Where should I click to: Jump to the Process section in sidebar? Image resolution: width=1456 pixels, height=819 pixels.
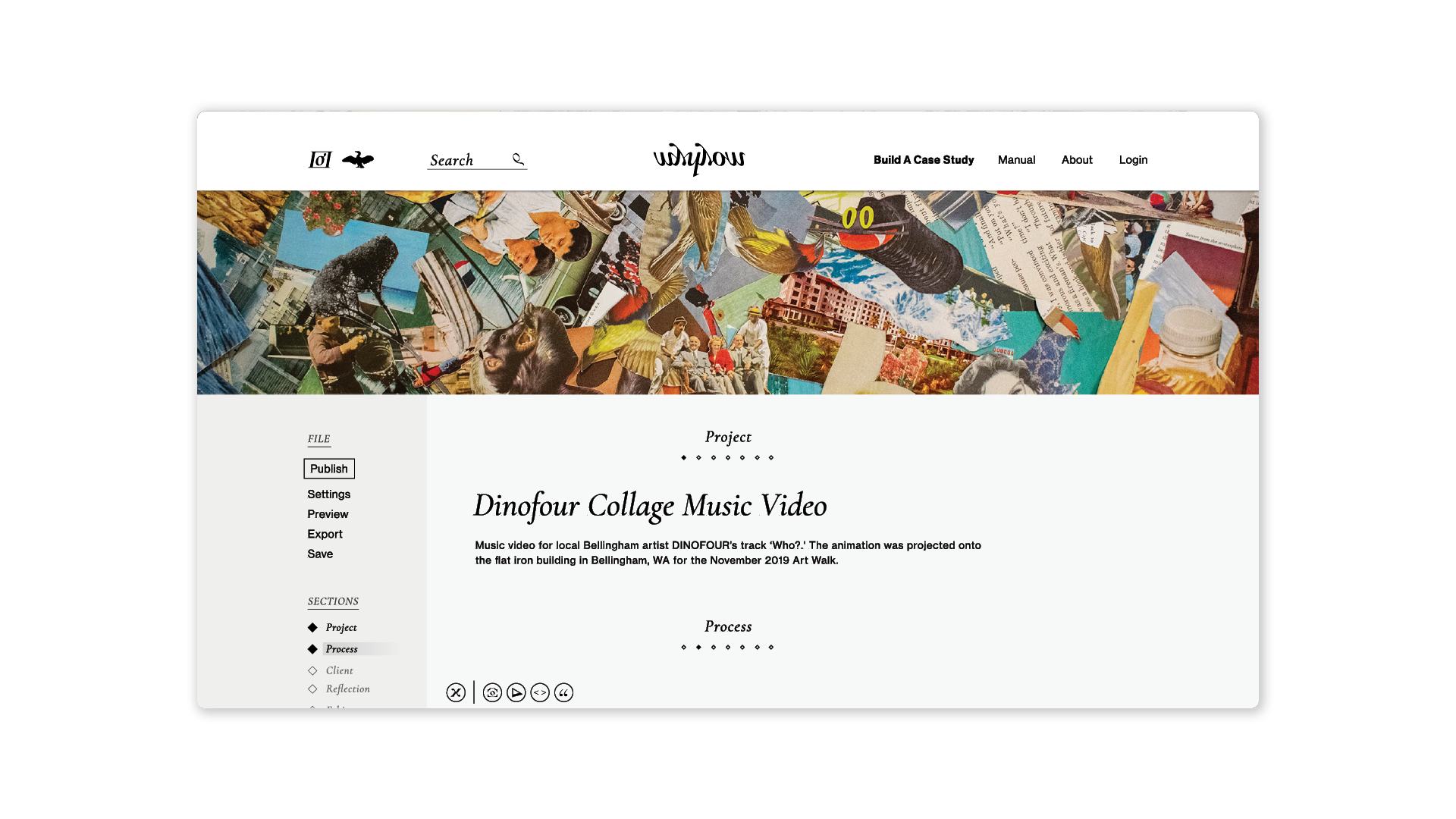[x=341, y=649]
